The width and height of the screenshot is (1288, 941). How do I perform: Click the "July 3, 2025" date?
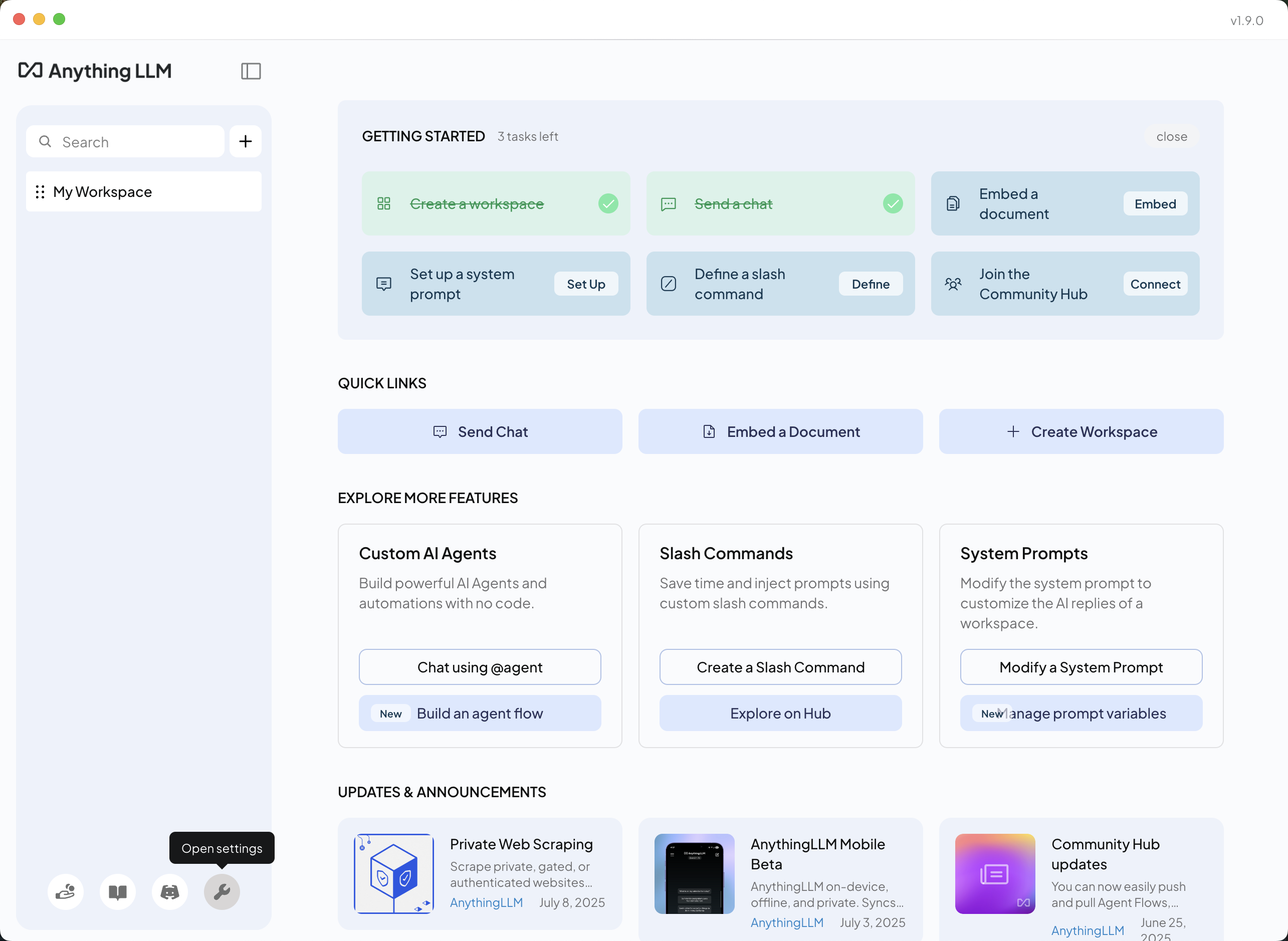pos(873,923)
